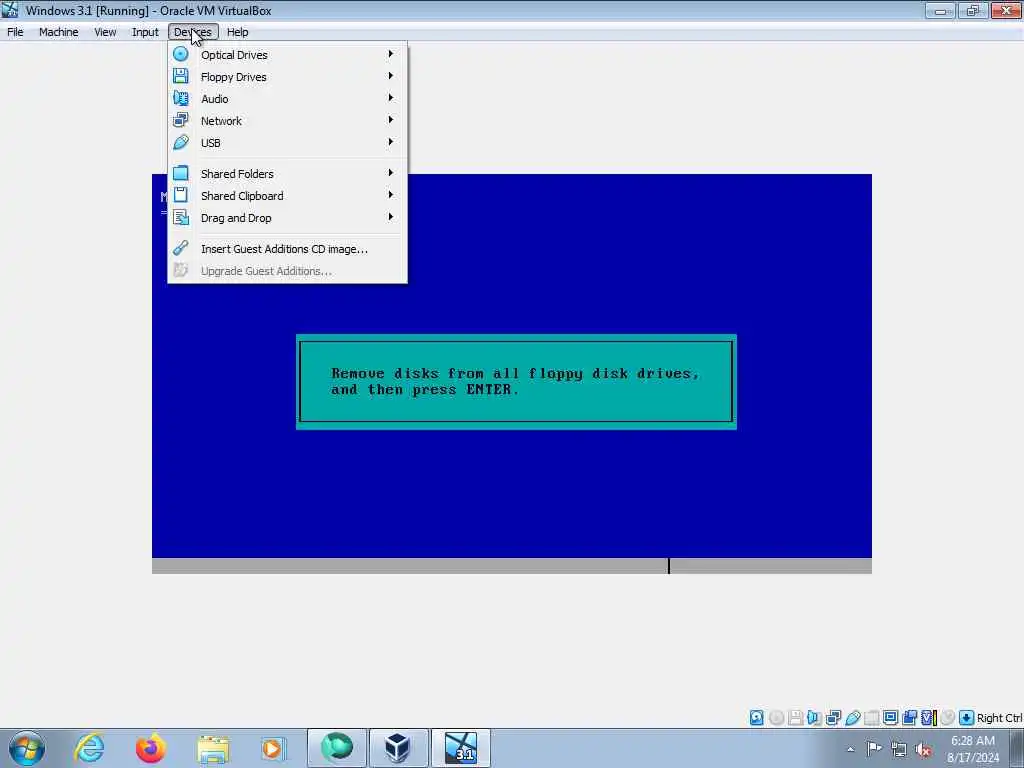The height and width of the screenshot is (768, 1024).
Task: Close the Devices menu via its header
Action: (x=193, y=32)
